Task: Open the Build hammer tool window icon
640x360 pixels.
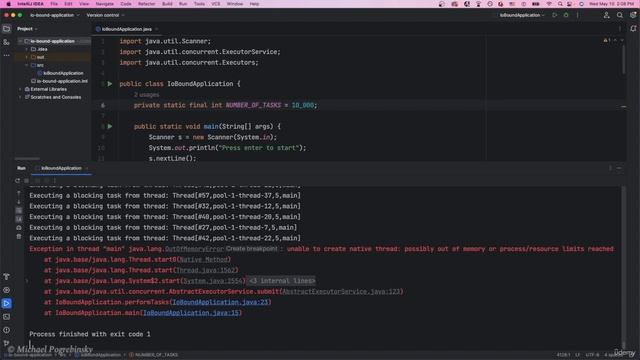Action: click(x=7, y=277)
